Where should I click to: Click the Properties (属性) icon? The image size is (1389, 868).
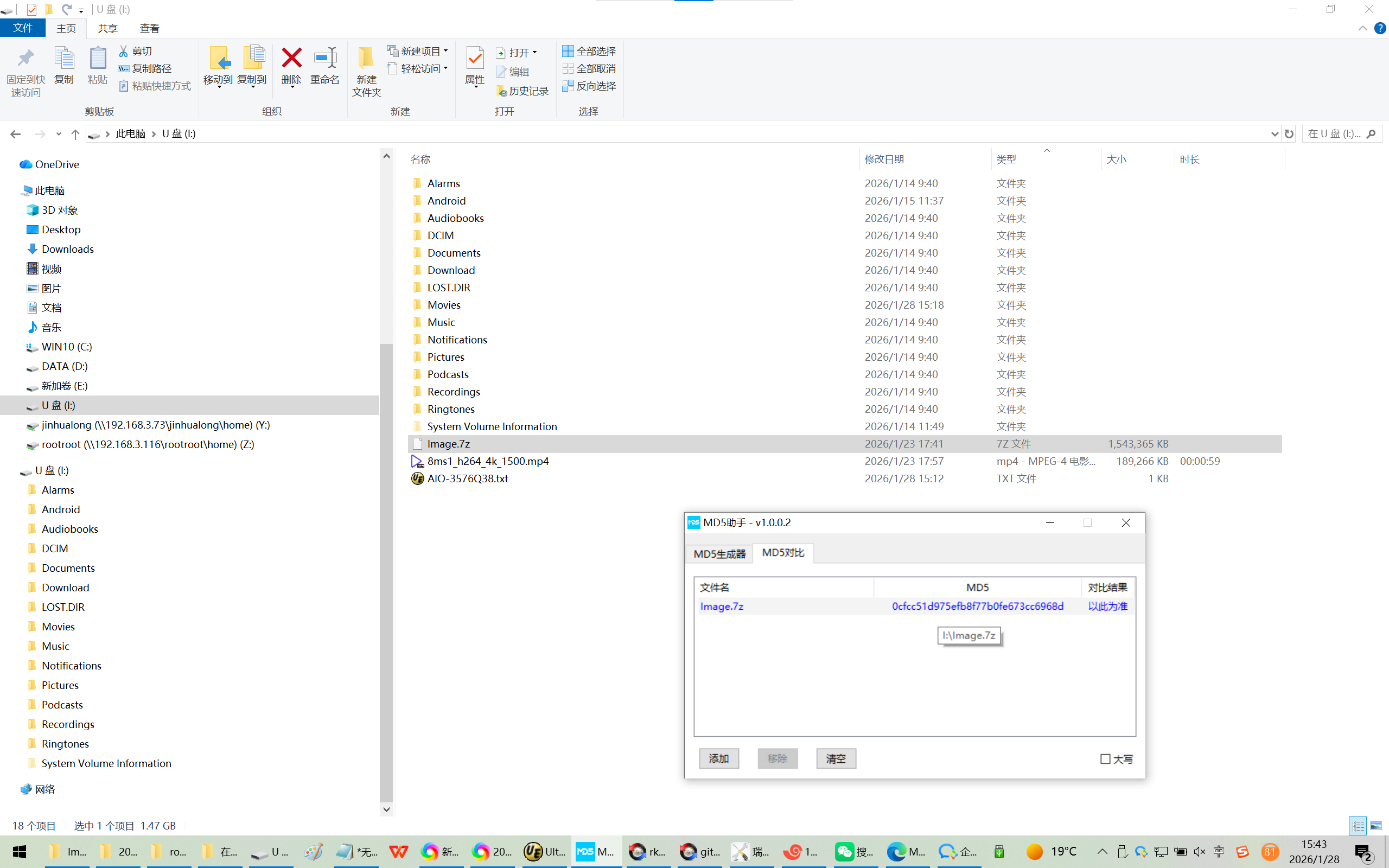coord(475,59)
